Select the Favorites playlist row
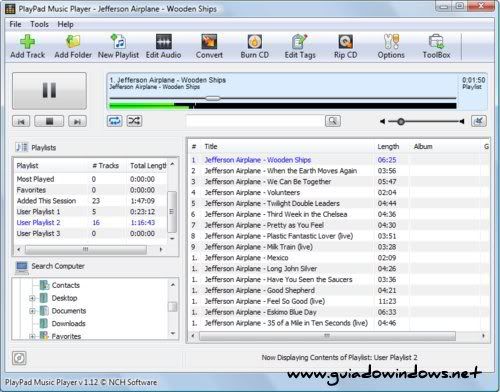 90,190
